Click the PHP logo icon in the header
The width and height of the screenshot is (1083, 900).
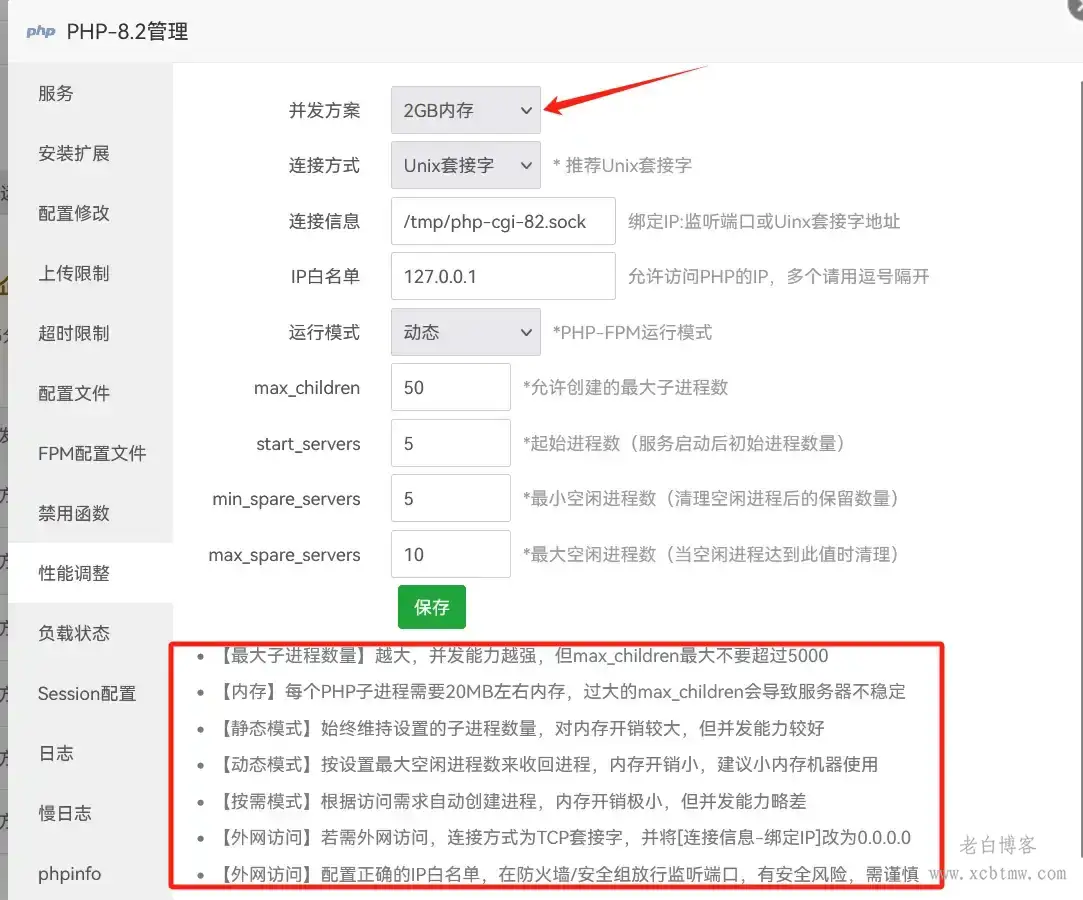click(x=41, y=31)
